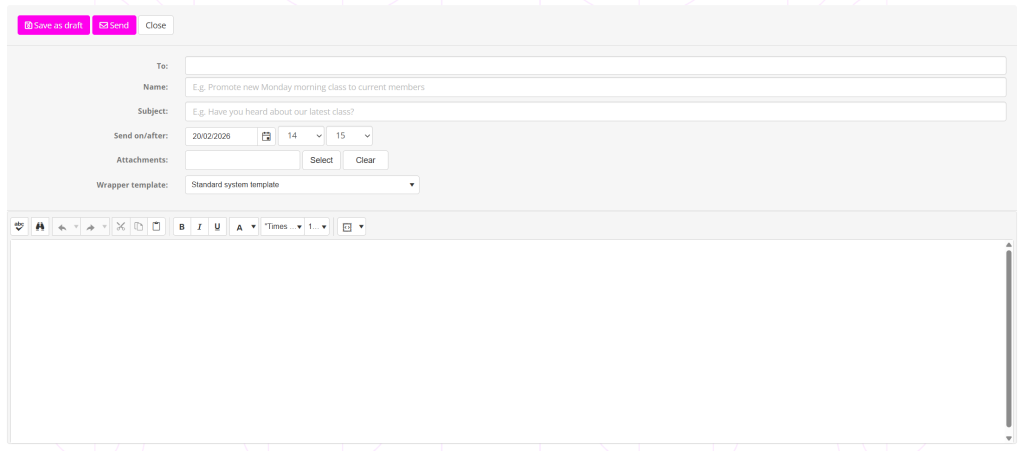Click the Save as draft button
Screen dimensions: 1024x451
(x=53, y=25)
